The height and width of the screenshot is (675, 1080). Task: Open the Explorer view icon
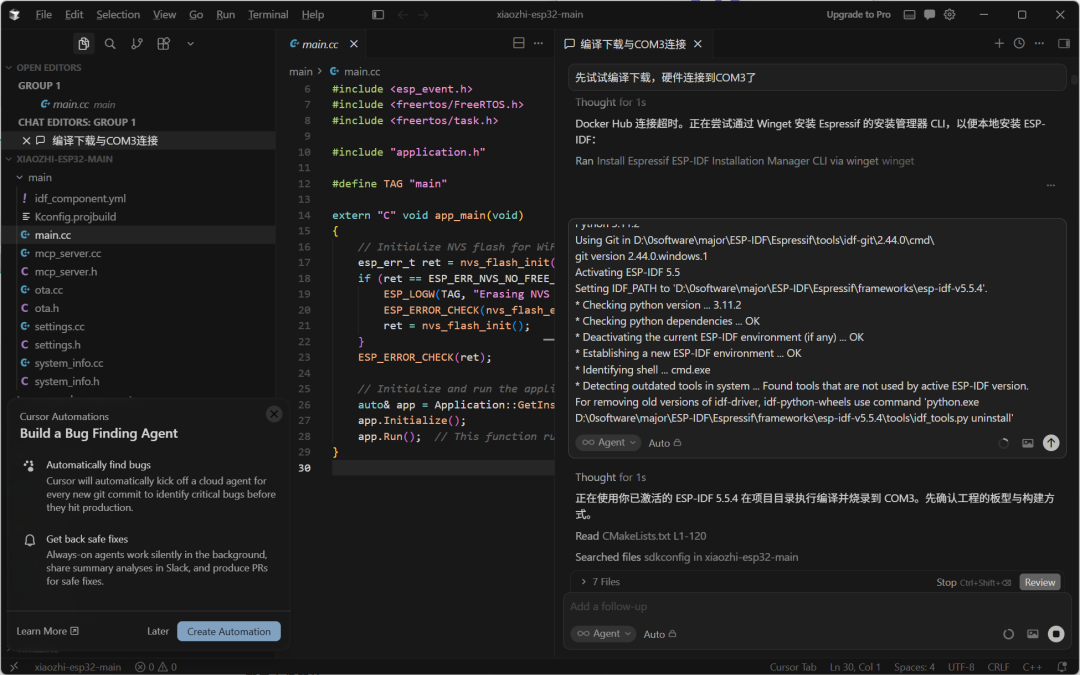click(x=83, y=43)
